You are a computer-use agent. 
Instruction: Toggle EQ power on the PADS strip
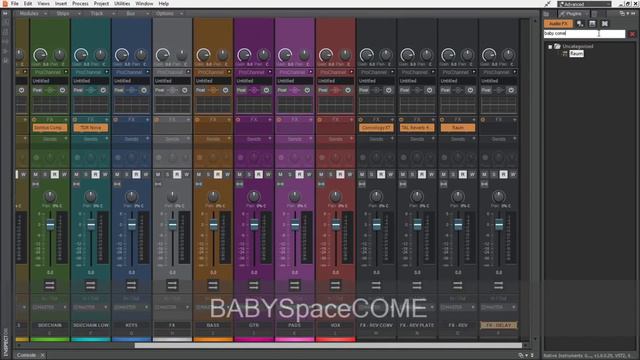307,90
